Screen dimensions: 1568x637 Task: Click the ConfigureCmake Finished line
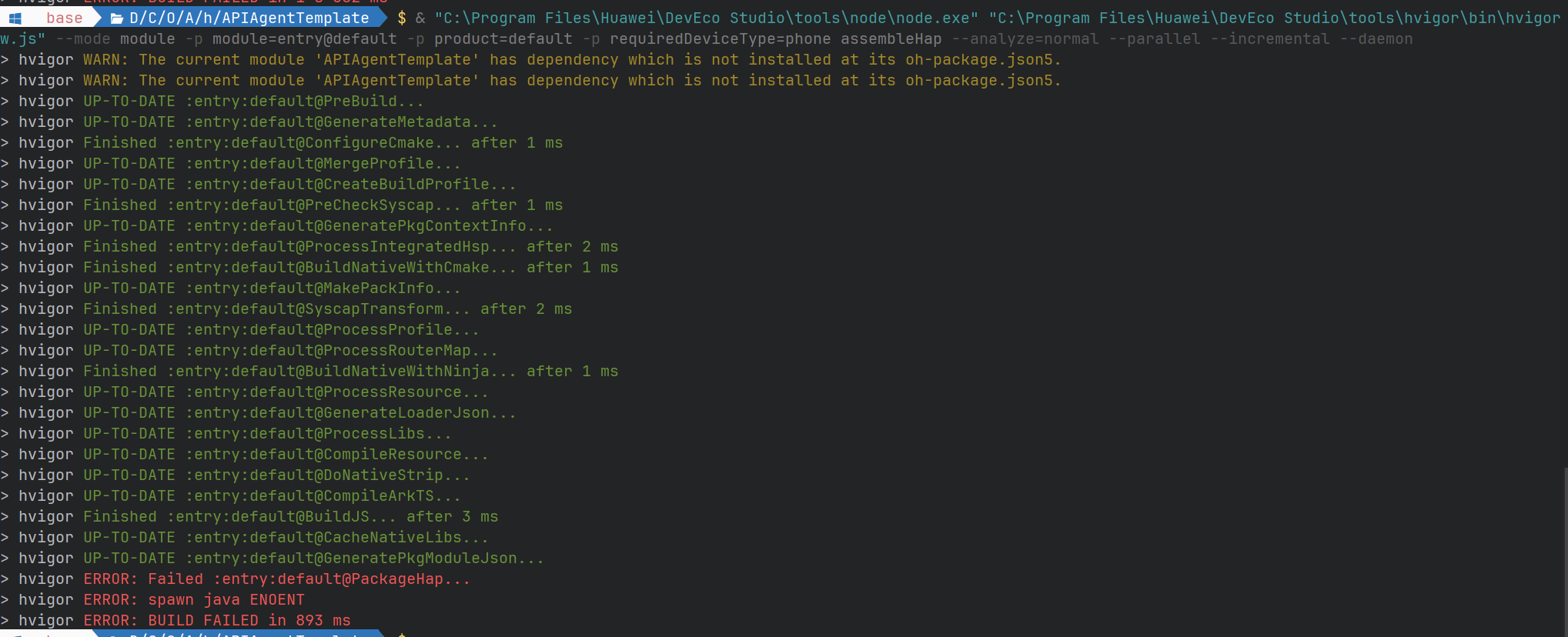[282, 142]
